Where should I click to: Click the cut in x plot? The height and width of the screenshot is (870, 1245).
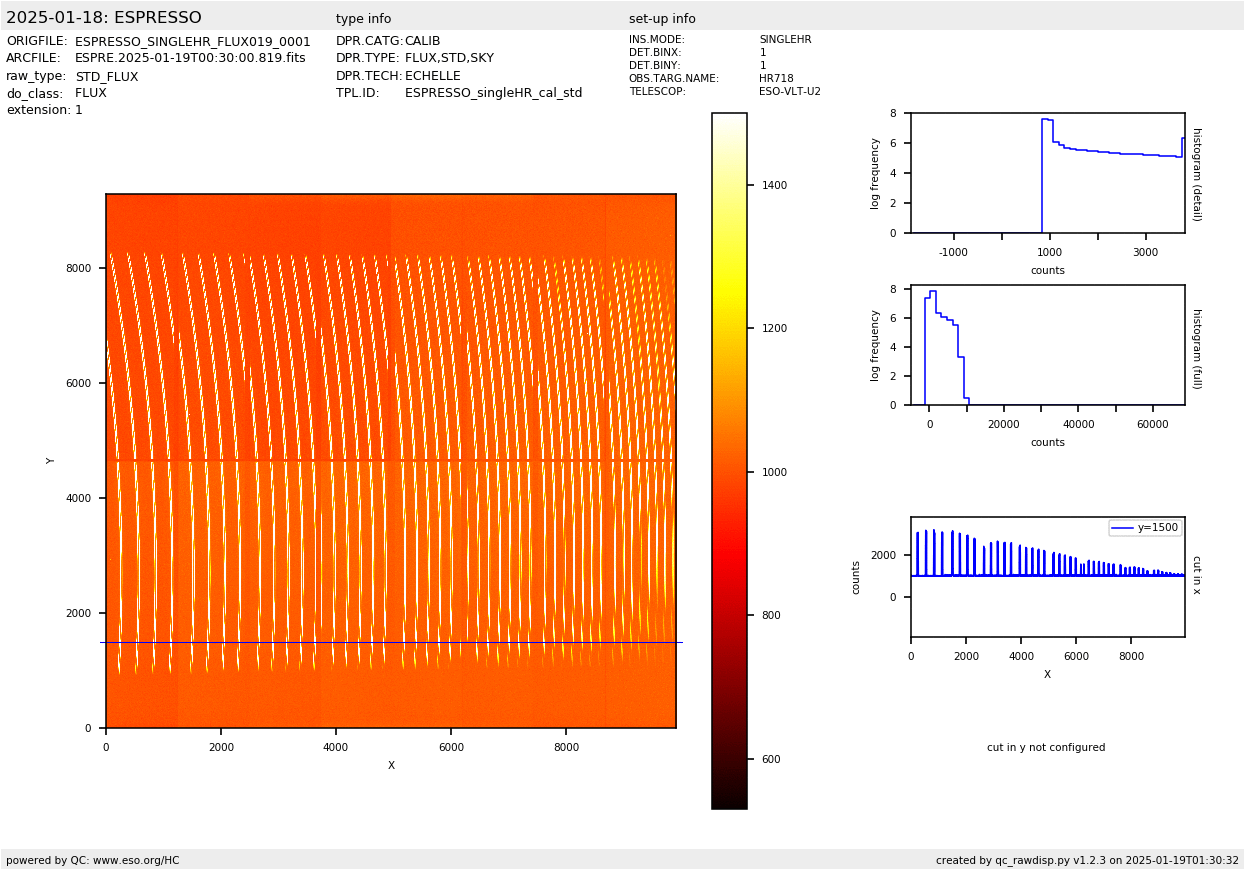tap(1047, 577)
